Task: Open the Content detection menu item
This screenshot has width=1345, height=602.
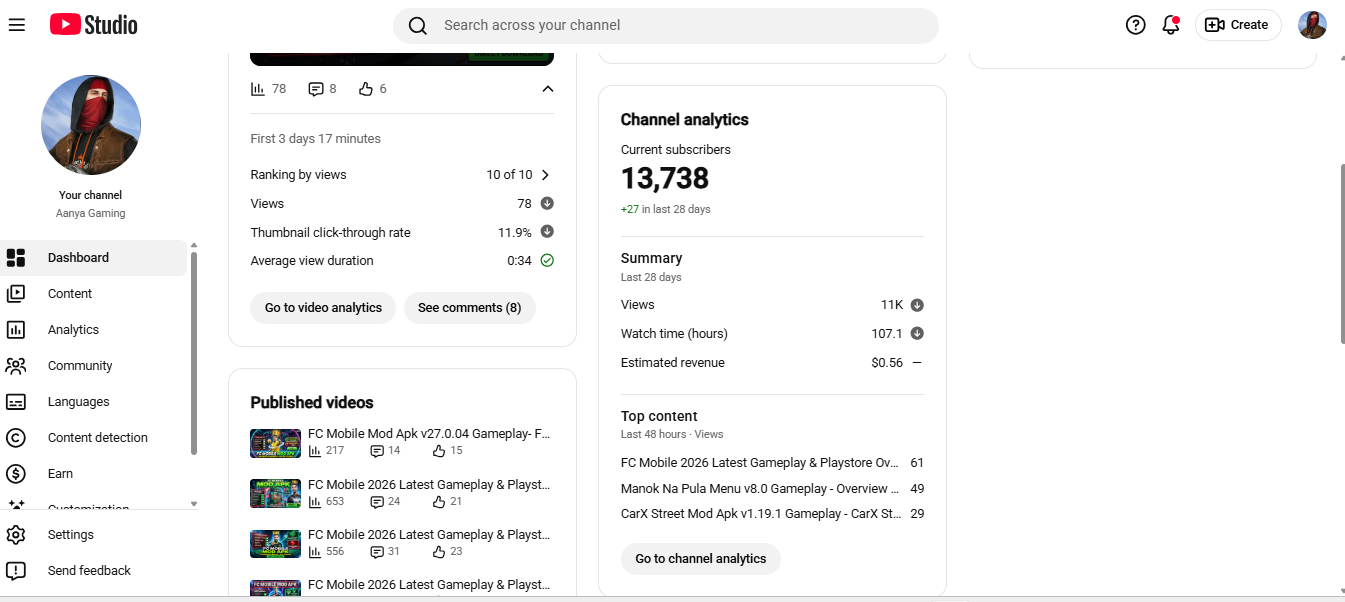Action: pos(94,438)
